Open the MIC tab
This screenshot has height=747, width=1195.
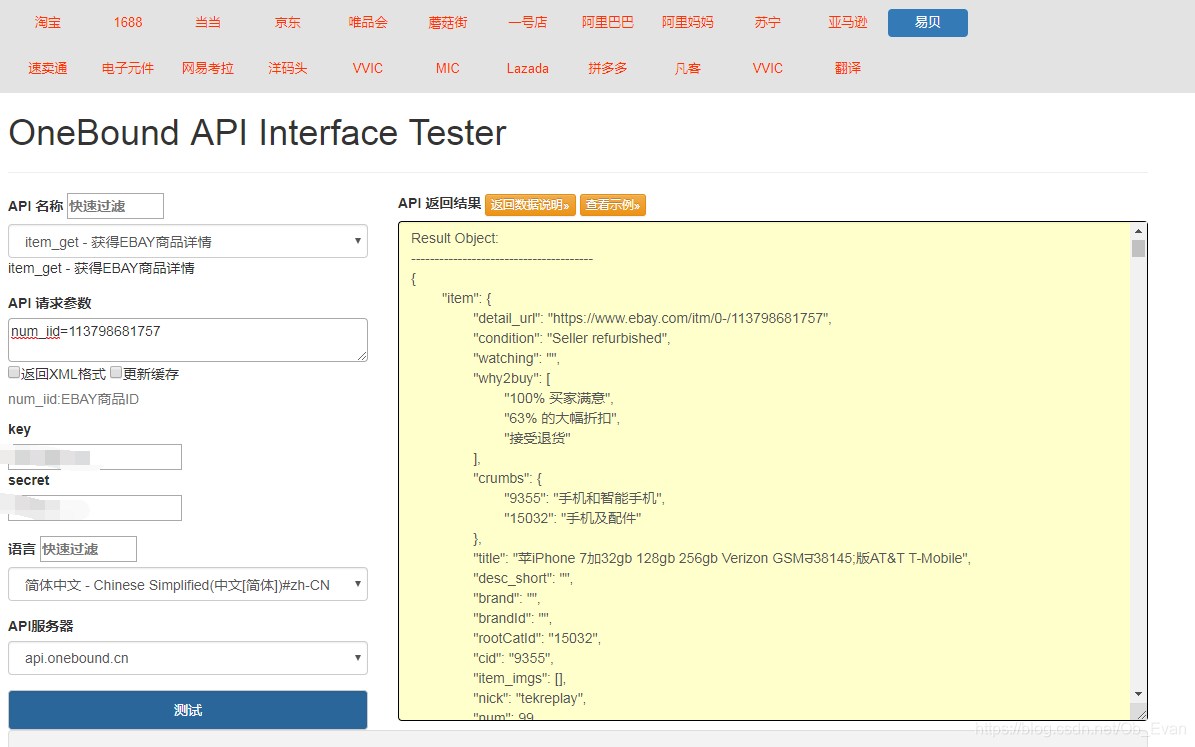[x=447, y=69]
